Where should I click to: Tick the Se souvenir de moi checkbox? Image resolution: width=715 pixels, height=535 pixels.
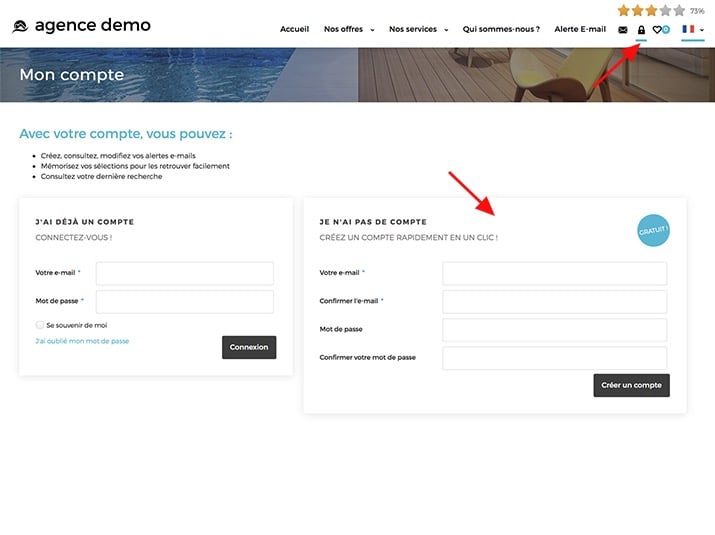[40, 325]
